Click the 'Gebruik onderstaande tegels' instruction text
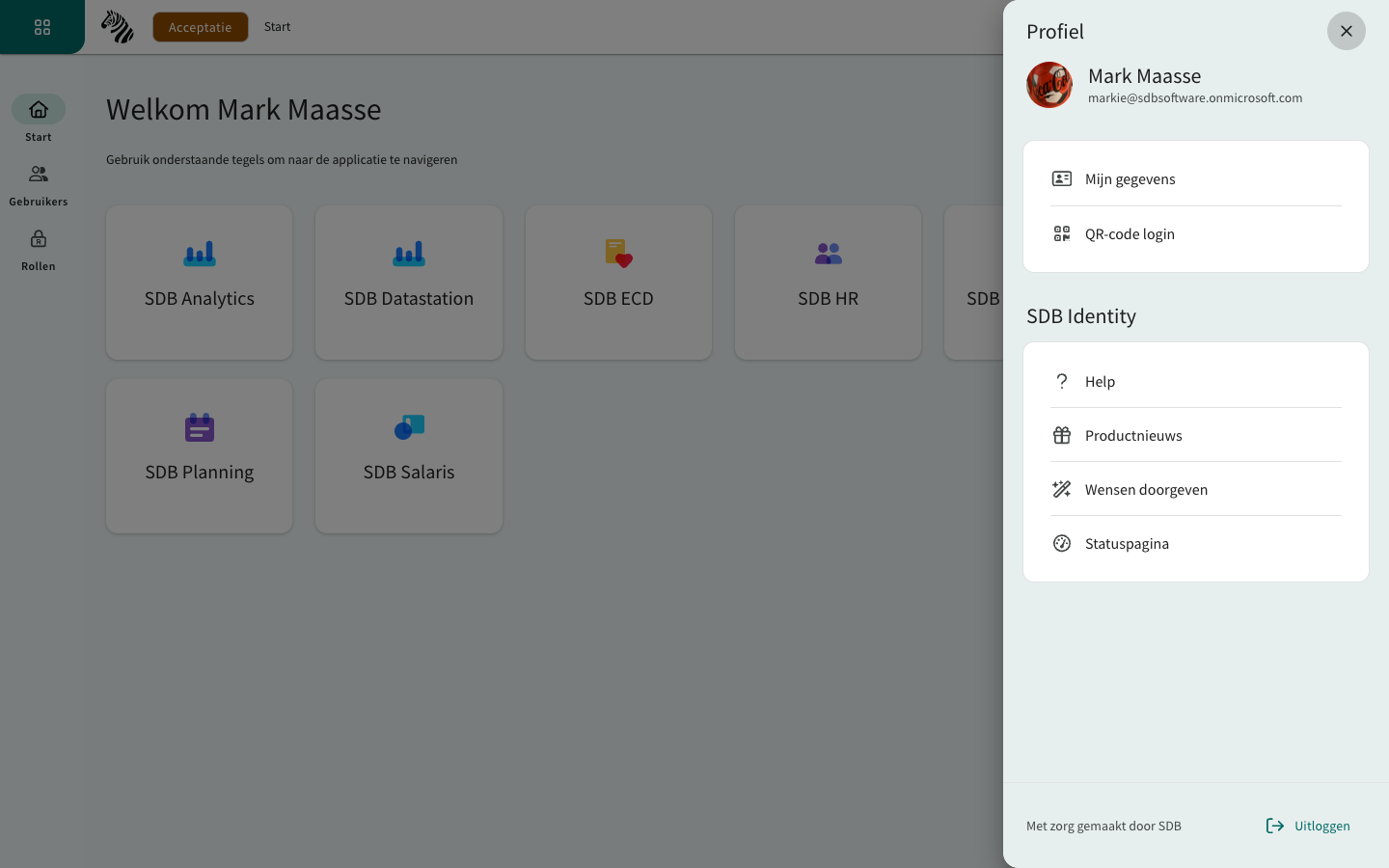 click(x=282, y=160)
